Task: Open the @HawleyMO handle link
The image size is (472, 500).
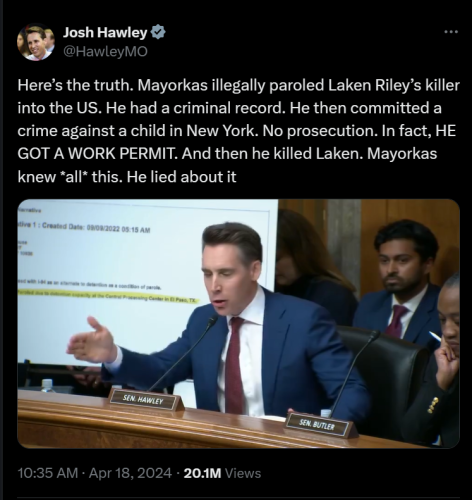Action: (x=105, y=51)
